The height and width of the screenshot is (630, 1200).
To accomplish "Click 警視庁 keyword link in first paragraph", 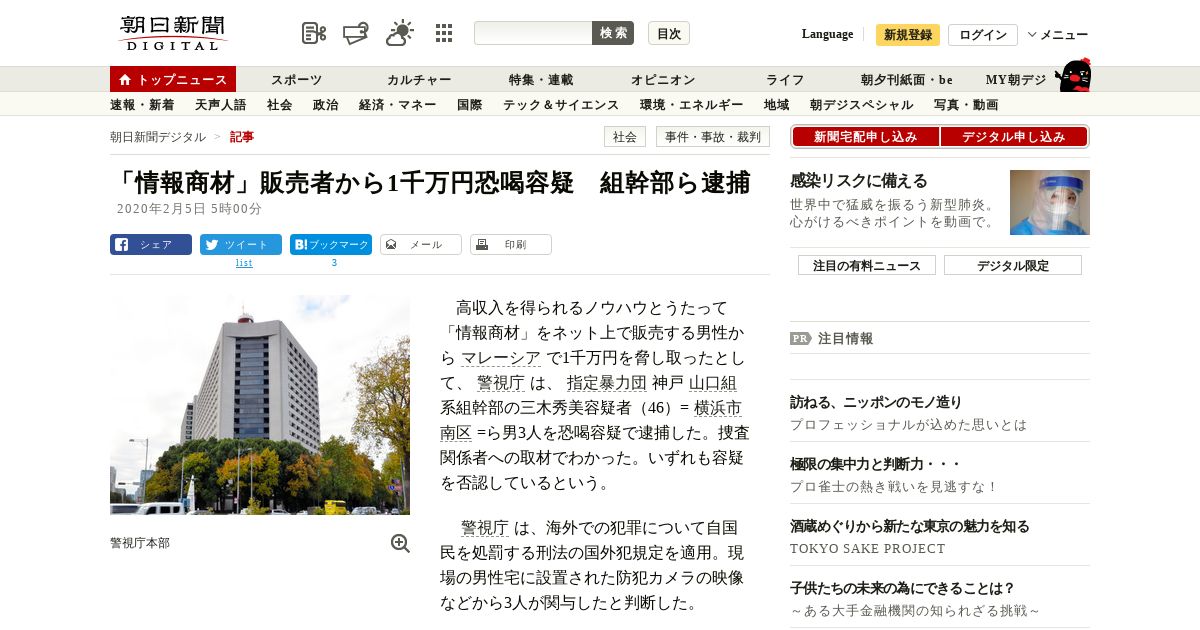I will pyautogui.click(x=501, y=383).
